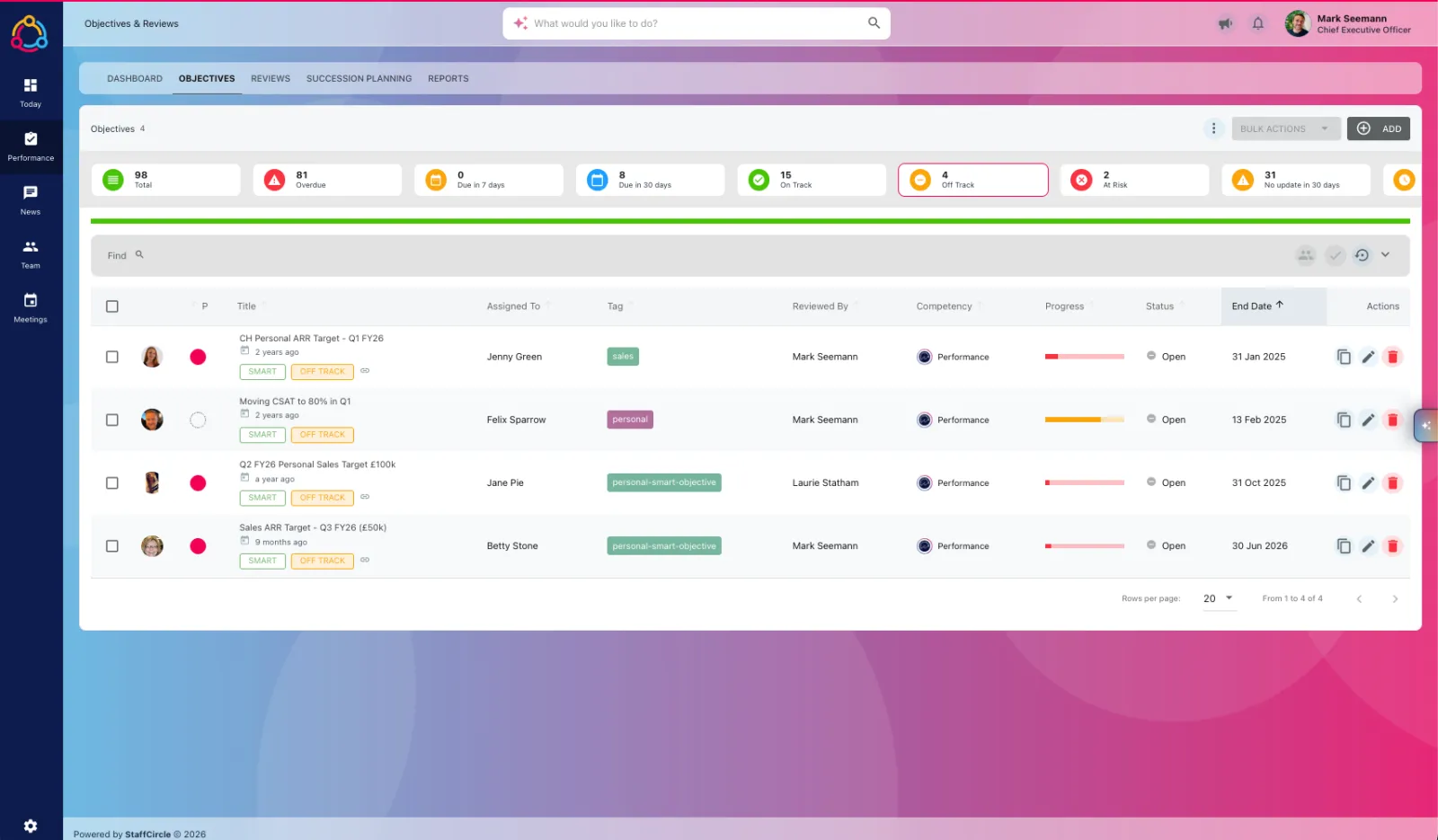This screenshot has height=840, width=1438.
Task: Open the Succession Planning tab
Action: (359, 78)
